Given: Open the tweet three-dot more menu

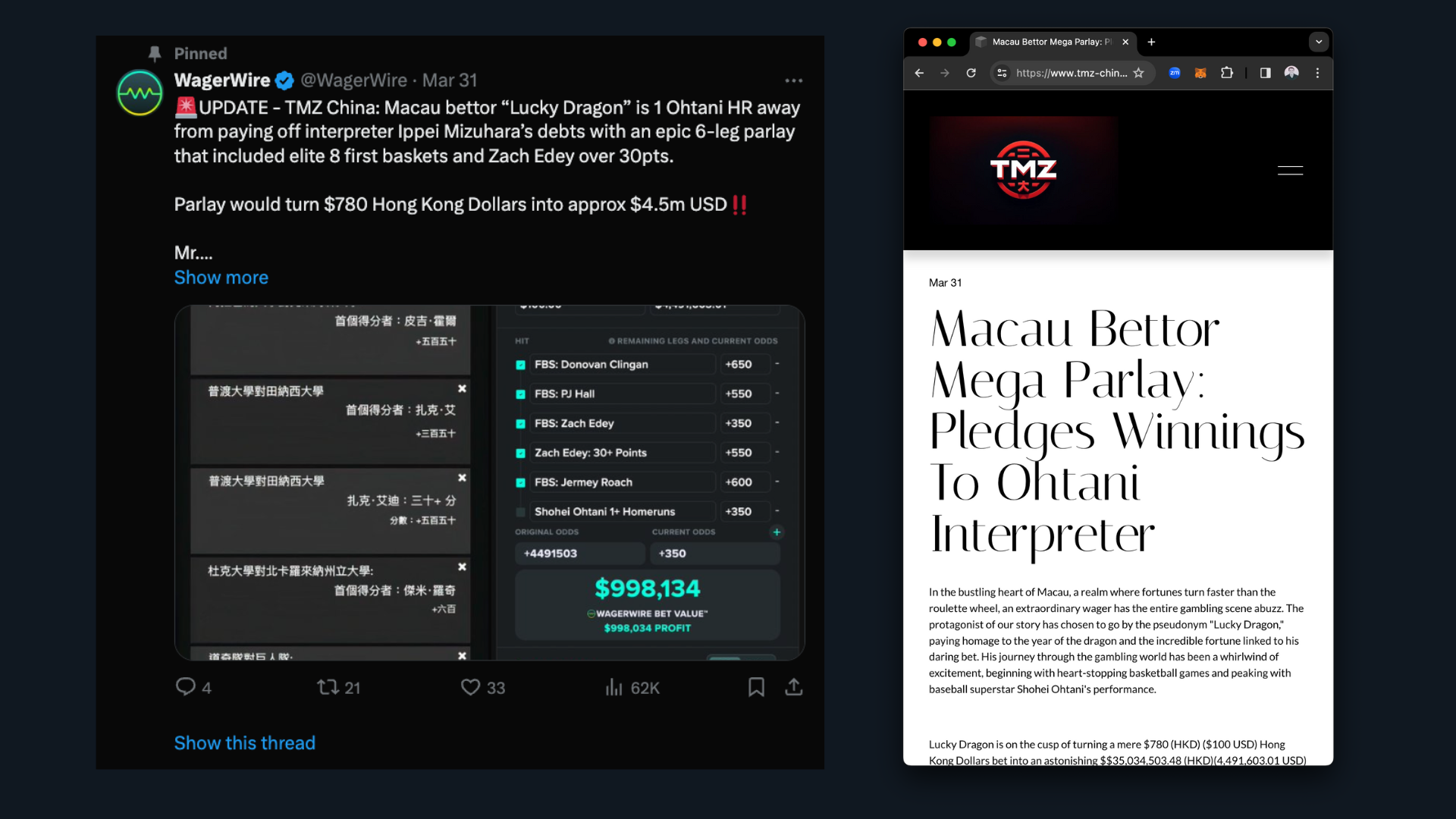Looking at the screenshot, I should click(793, 80).
